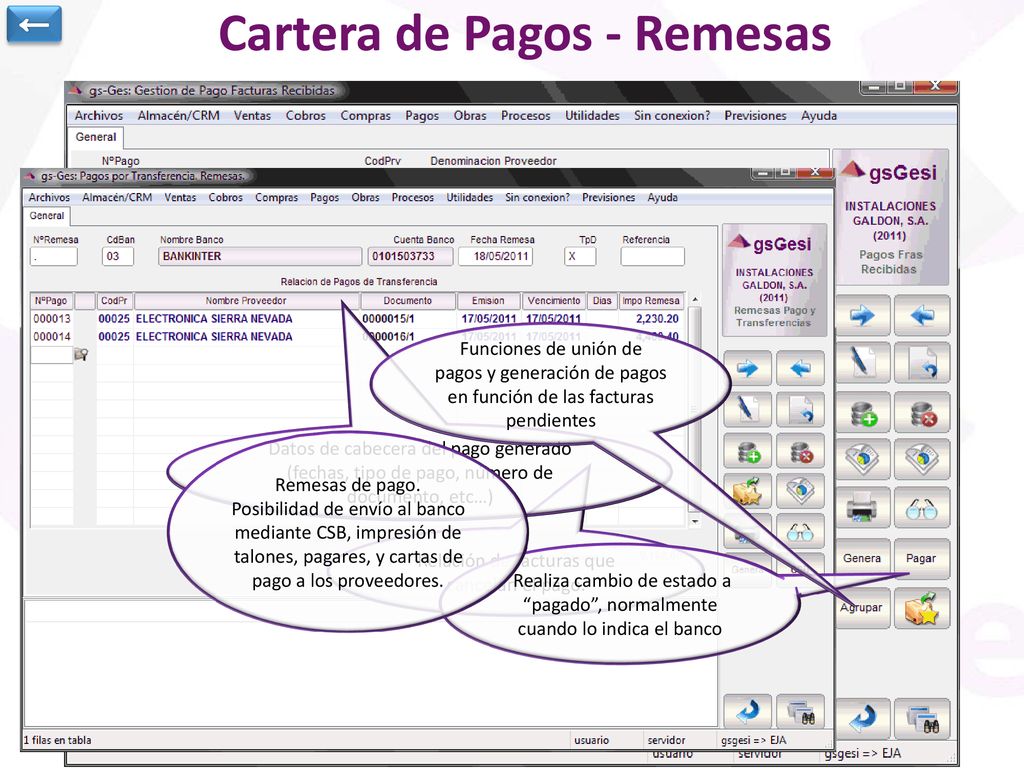Go to next record in Remesas window

tap(748, 368)
